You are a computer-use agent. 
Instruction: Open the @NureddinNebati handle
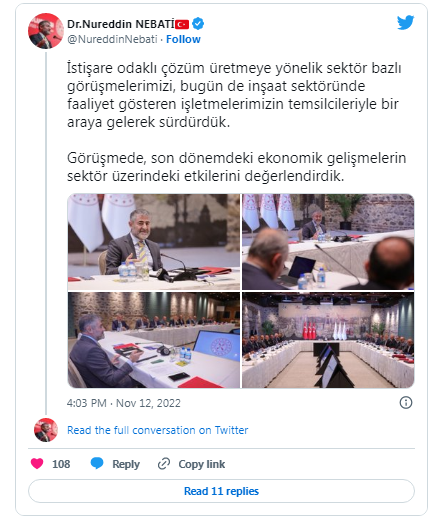(x=112, y=39)
